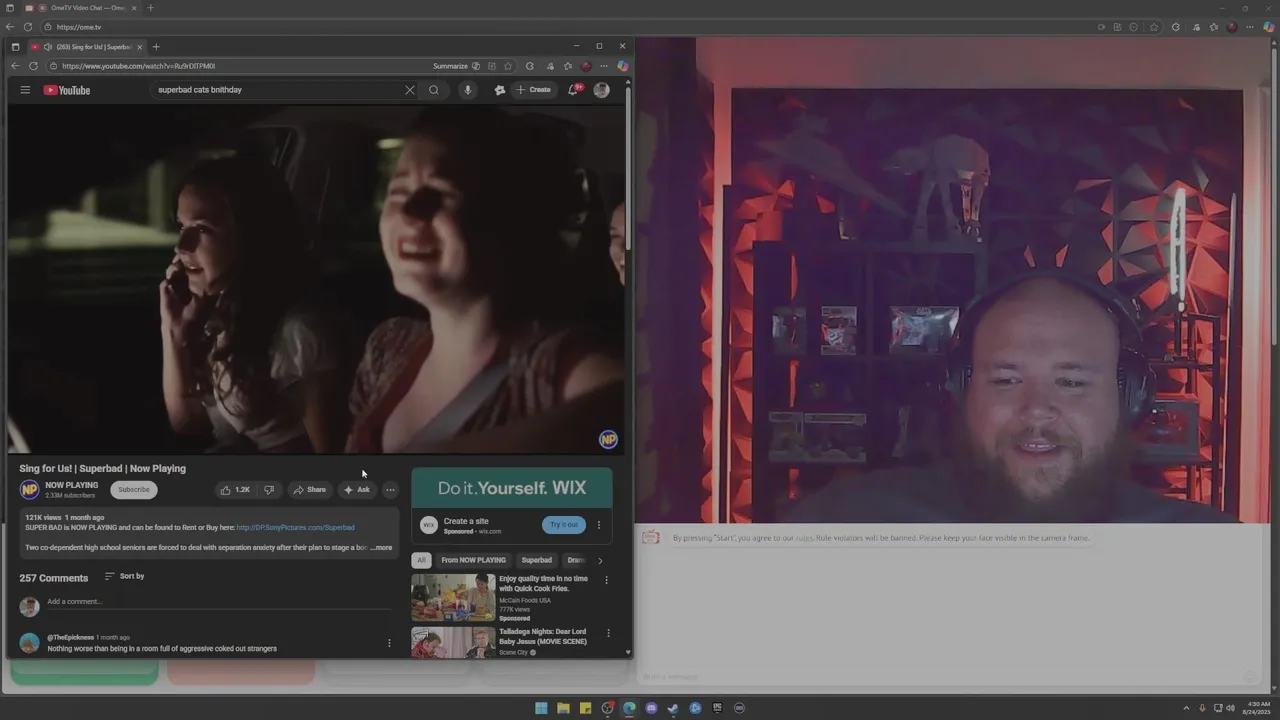Open the taskbar volume control
The height and width of the screenshot is (720, 1280).
click(1229, 708)
